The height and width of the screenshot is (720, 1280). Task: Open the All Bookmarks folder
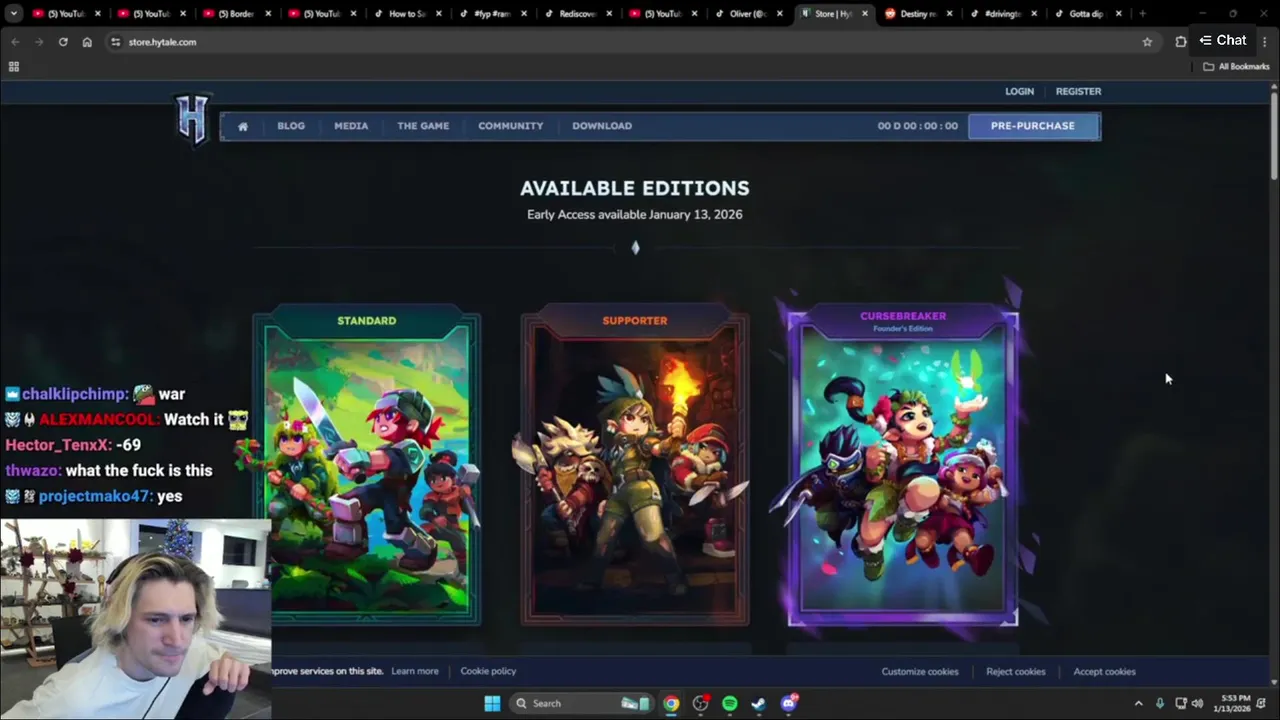(1236, 67)
